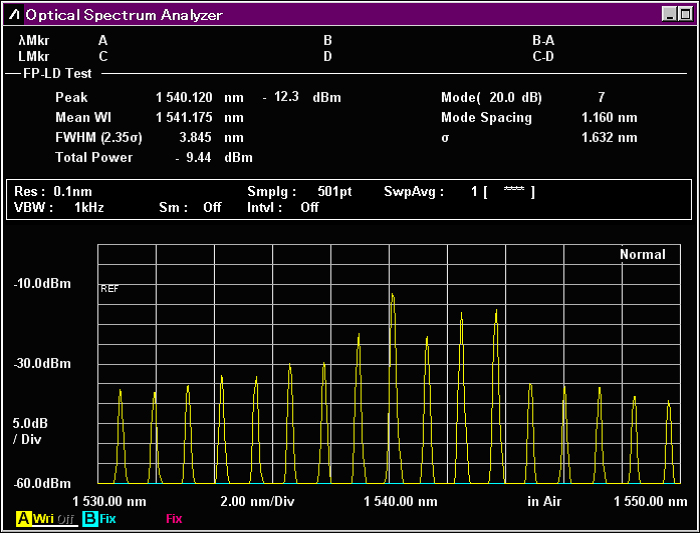Click the LMkr marker label
Viewport: 700px width, 533px height.
34,57
